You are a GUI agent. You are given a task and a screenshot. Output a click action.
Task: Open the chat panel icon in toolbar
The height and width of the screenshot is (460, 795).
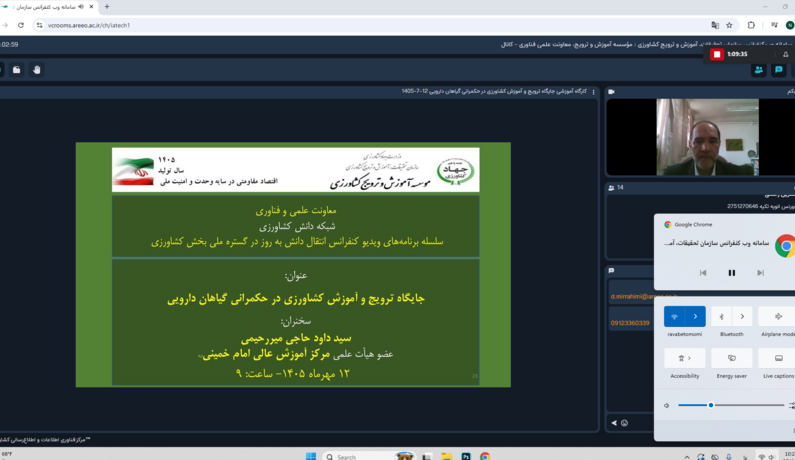pos(779,70)
